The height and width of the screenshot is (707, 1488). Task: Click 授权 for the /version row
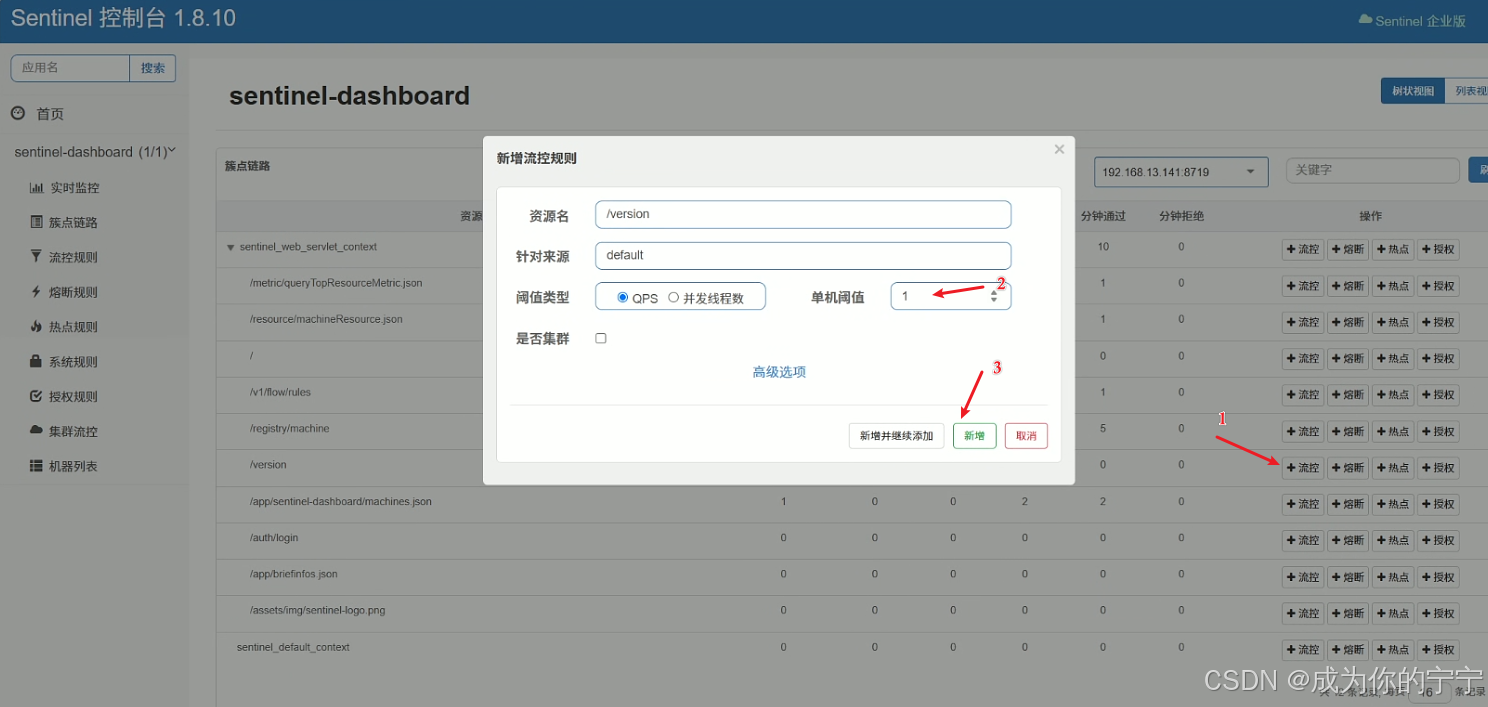click(1438, 468)
